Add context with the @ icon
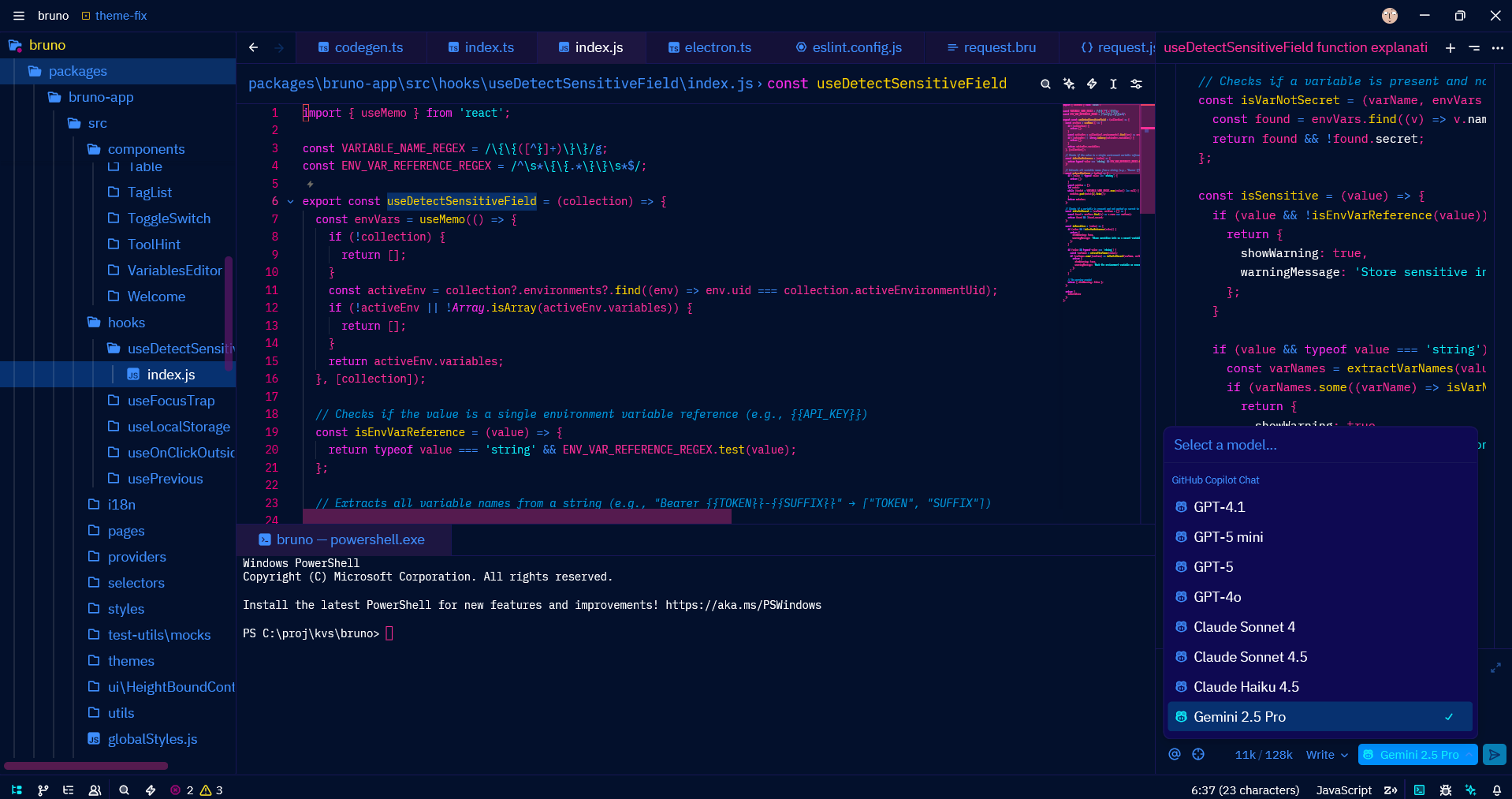 (1175, 754)
